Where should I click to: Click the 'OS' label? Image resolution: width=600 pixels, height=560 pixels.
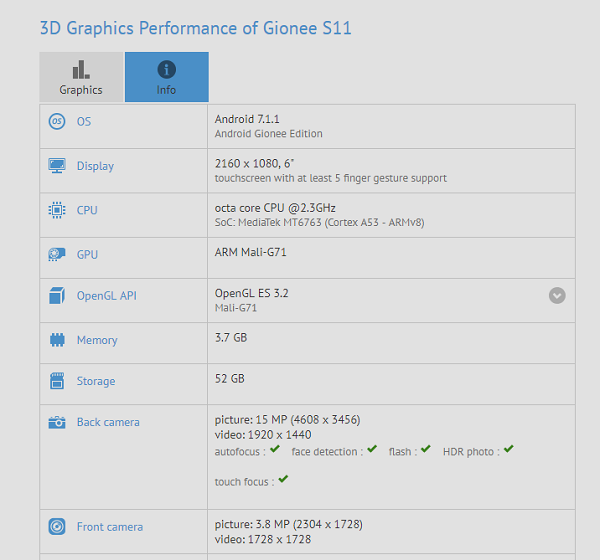pos(84,122)
